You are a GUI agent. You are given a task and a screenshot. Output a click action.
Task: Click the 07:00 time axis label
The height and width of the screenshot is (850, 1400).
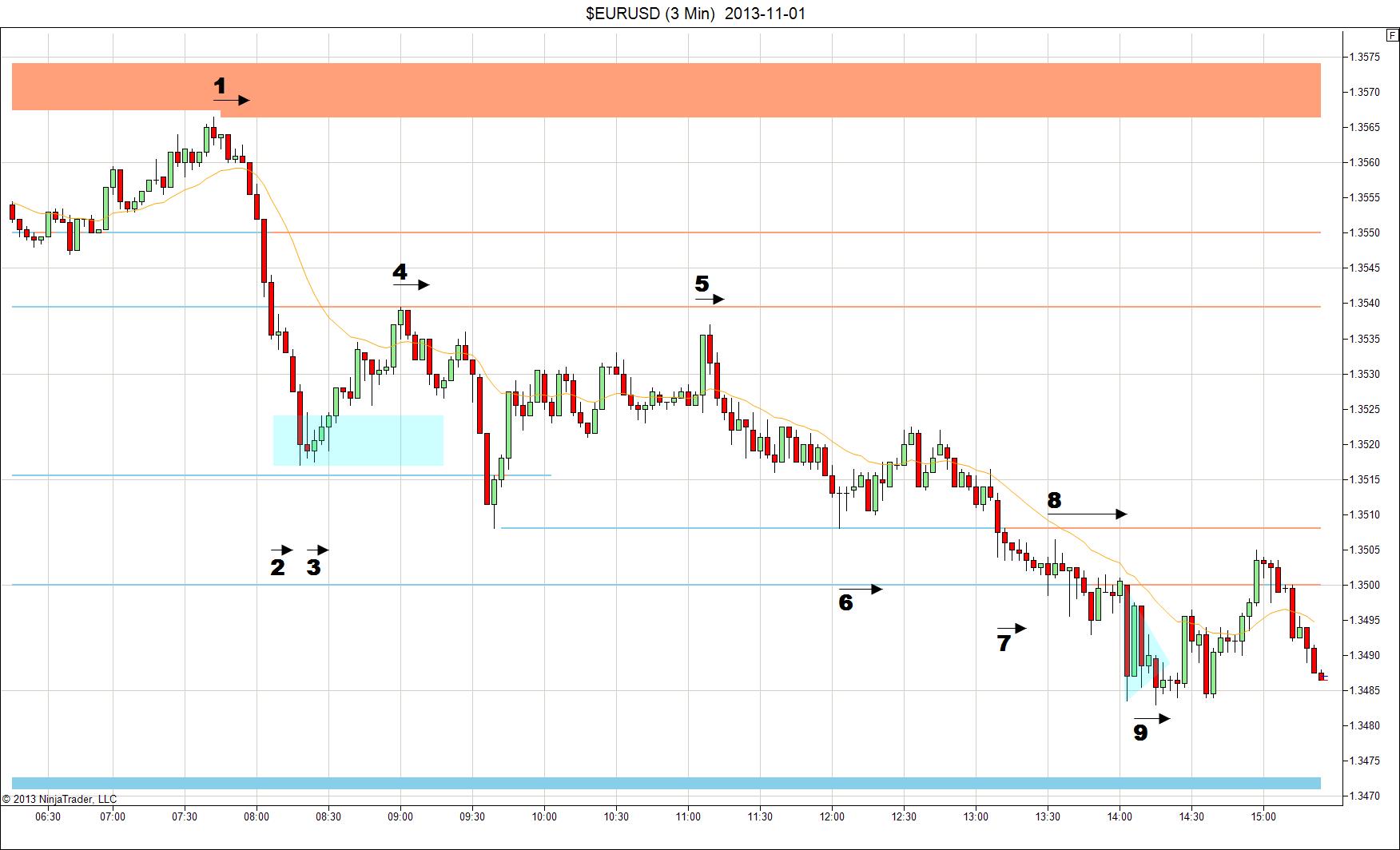(x=113, y=816)
